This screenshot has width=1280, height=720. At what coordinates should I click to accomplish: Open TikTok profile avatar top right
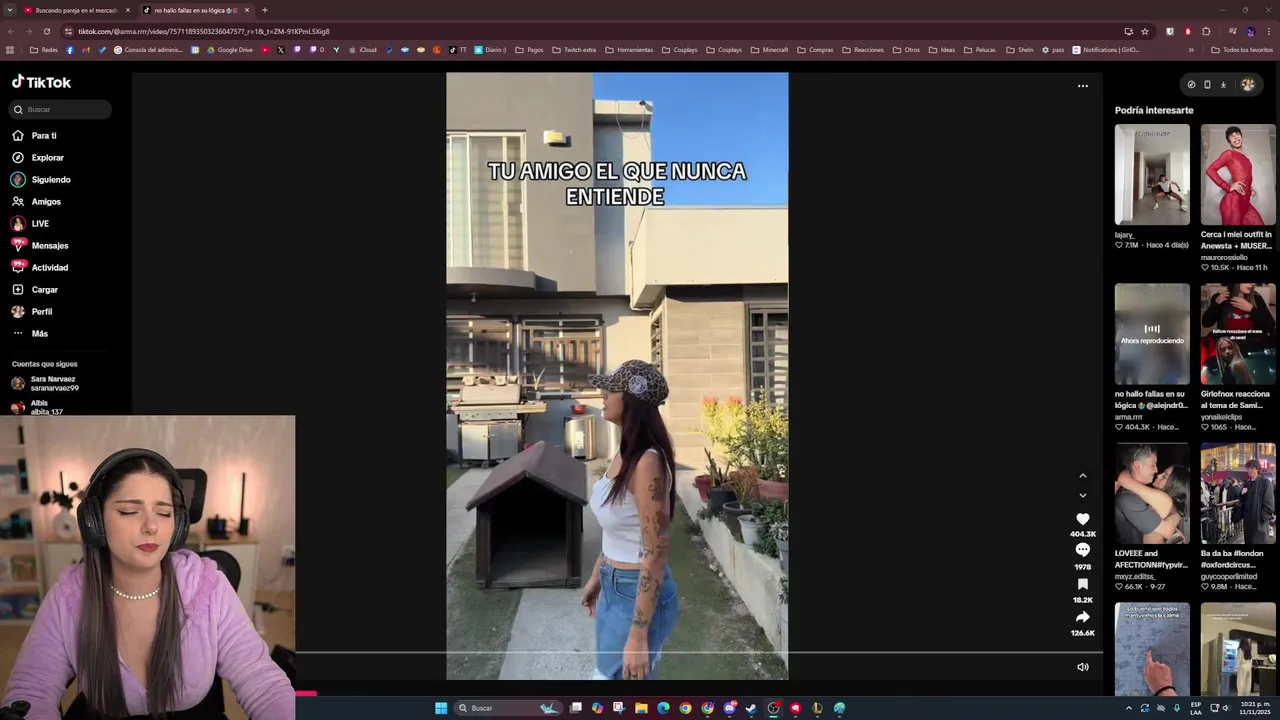pos(1247,85)
